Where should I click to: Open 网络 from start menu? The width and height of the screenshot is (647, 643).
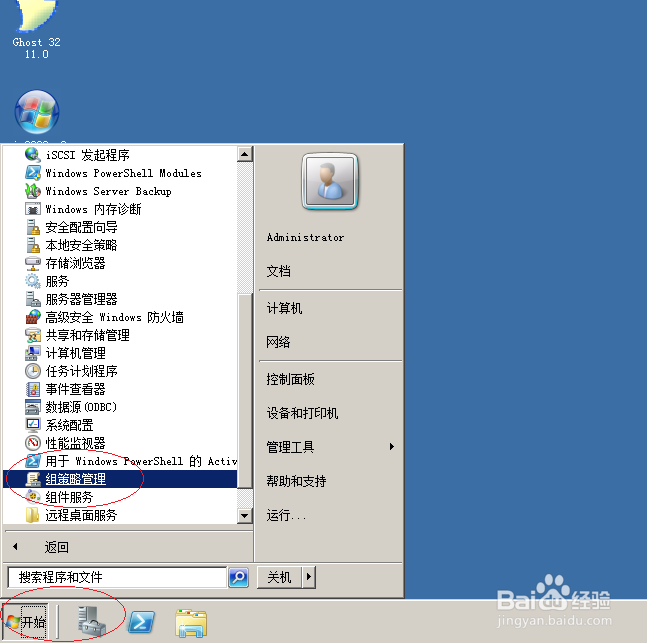tap(278, 342)
